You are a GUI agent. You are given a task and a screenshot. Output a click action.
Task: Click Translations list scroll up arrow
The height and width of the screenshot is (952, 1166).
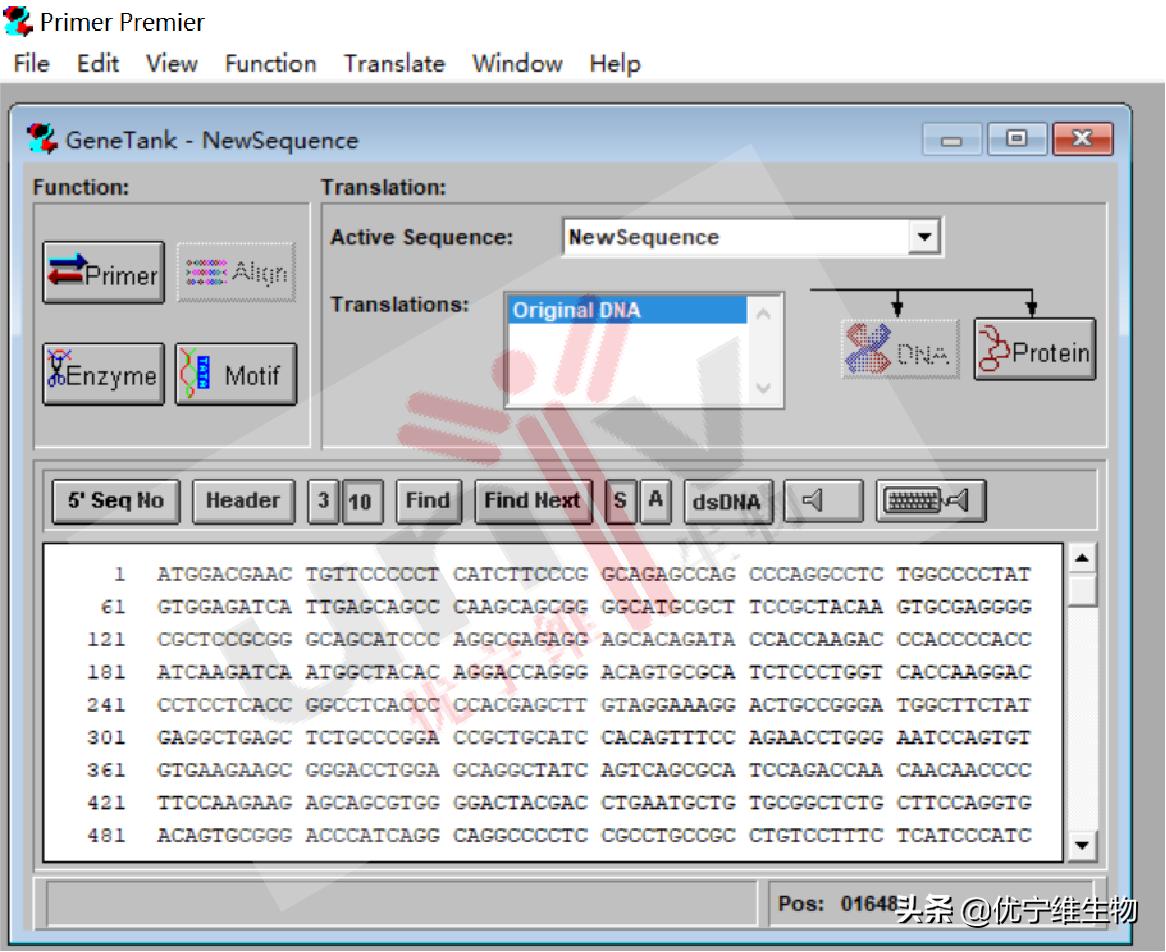click(x=764, y=314)
